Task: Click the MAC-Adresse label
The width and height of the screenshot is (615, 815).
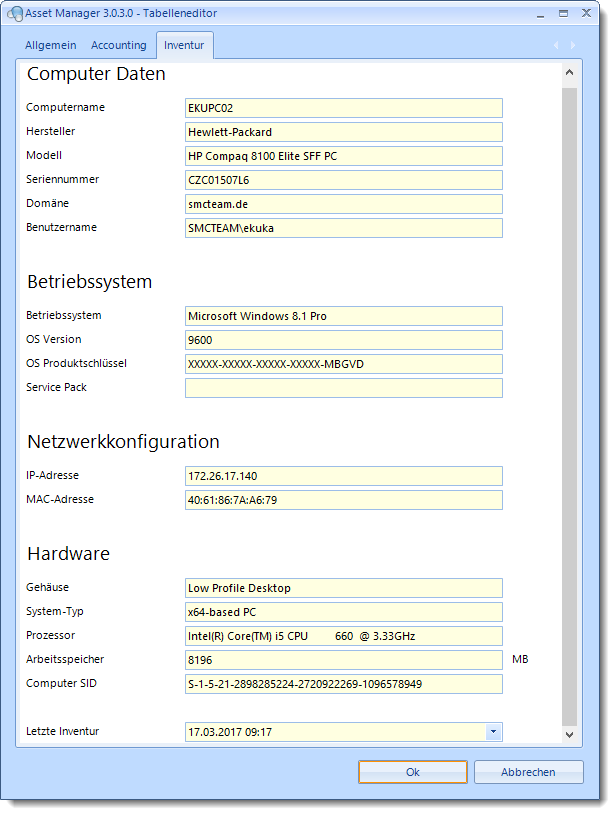Action: click(x=60, y=499)
